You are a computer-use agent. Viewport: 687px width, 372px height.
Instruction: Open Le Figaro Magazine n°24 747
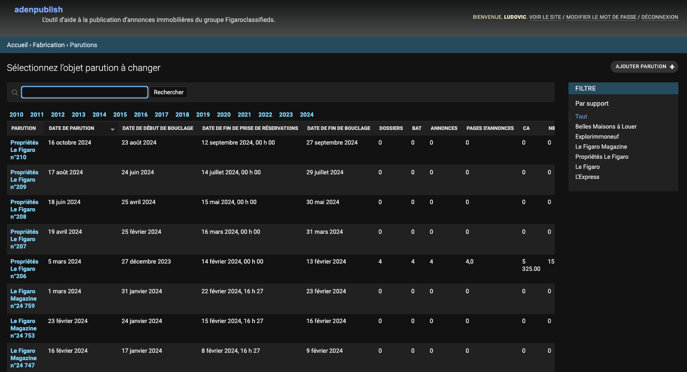pyautogui.click(x=24, y=358)
